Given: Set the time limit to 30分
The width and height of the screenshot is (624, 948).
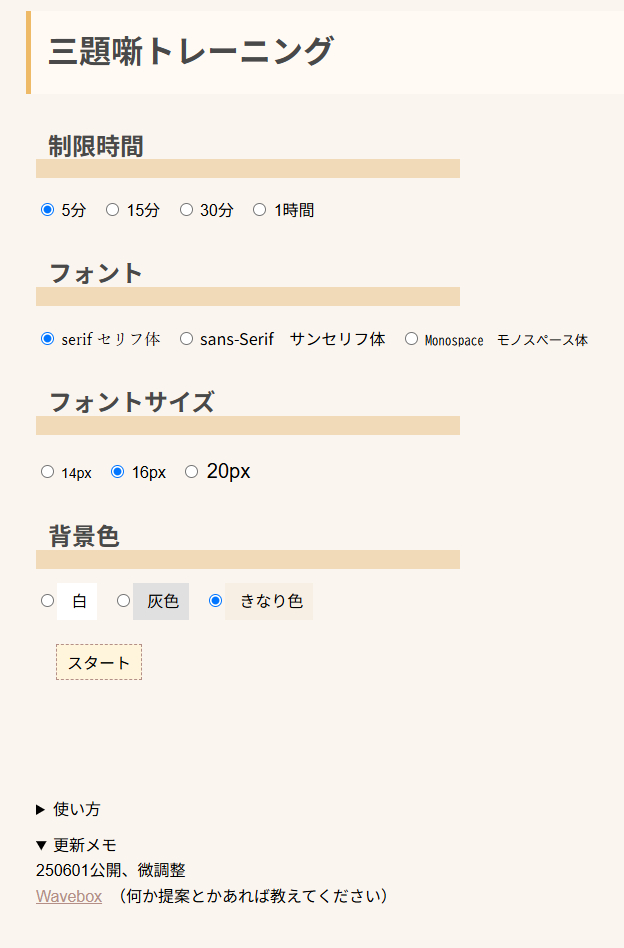Looking at the screenshot, I should click(x=186, y=210).
